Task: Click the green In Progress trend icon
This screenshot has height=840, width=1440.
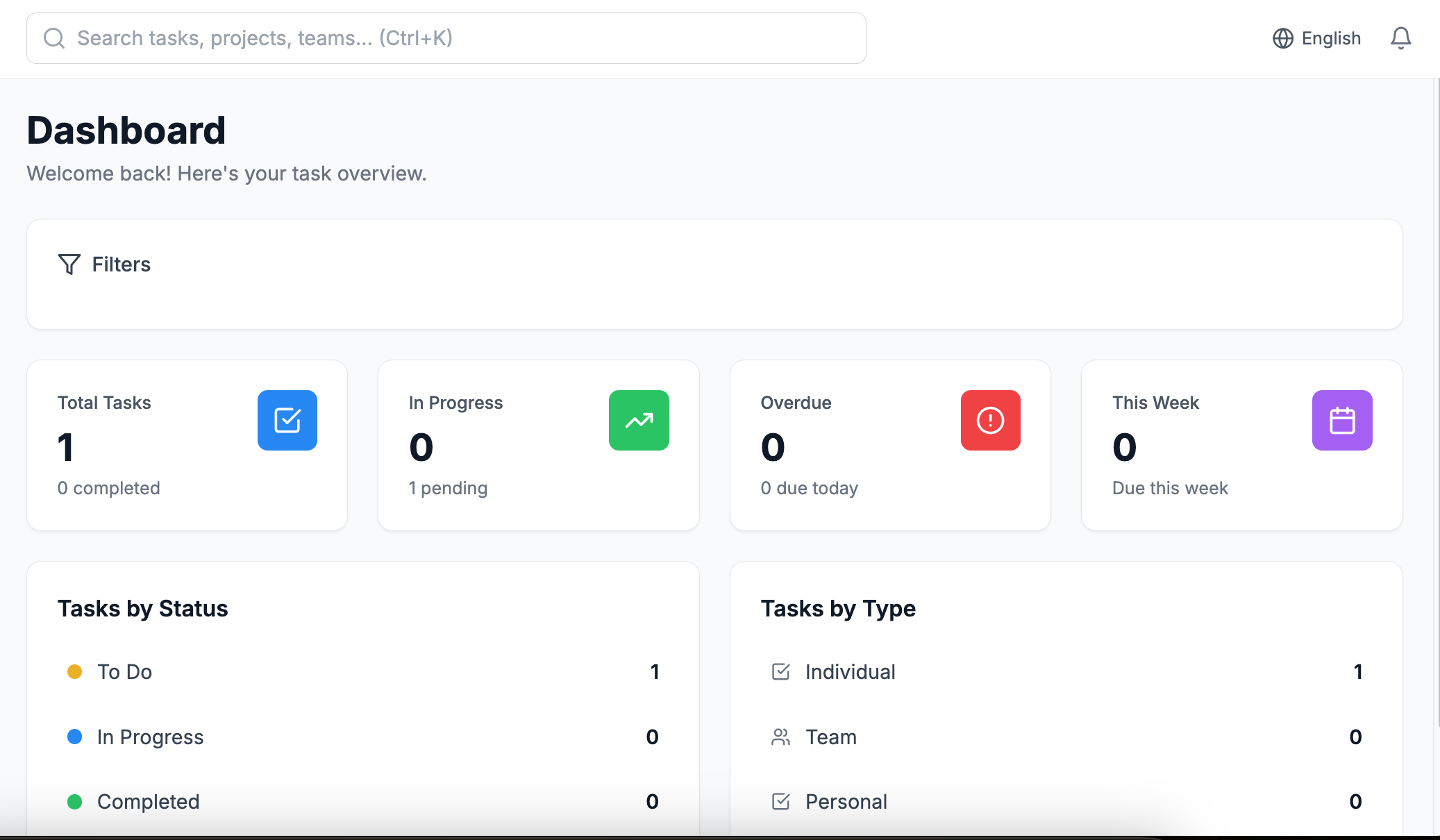Action: point(639,420)
